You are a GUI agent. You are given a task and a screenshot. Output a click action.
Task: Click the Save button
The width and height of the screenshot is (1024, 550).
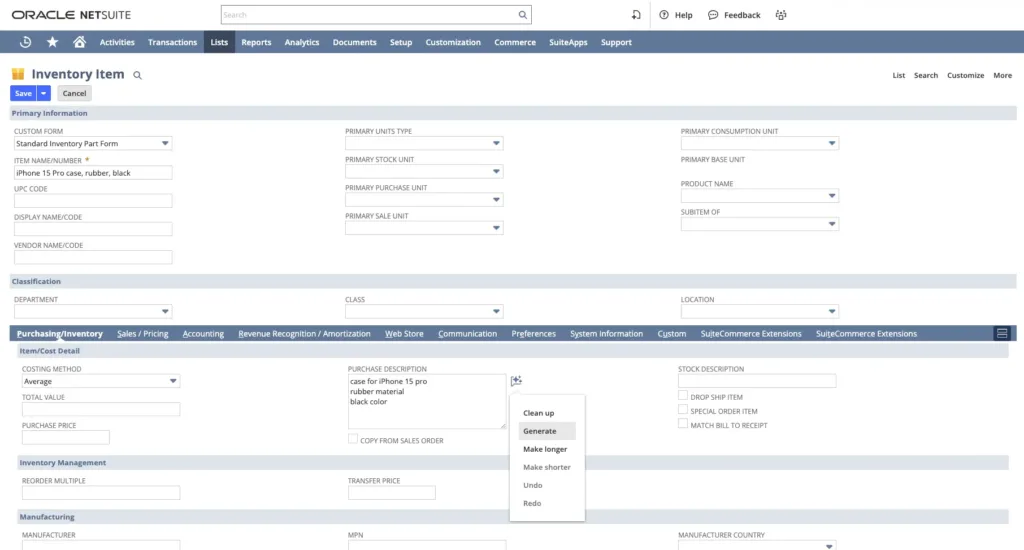tap(24, 93)
